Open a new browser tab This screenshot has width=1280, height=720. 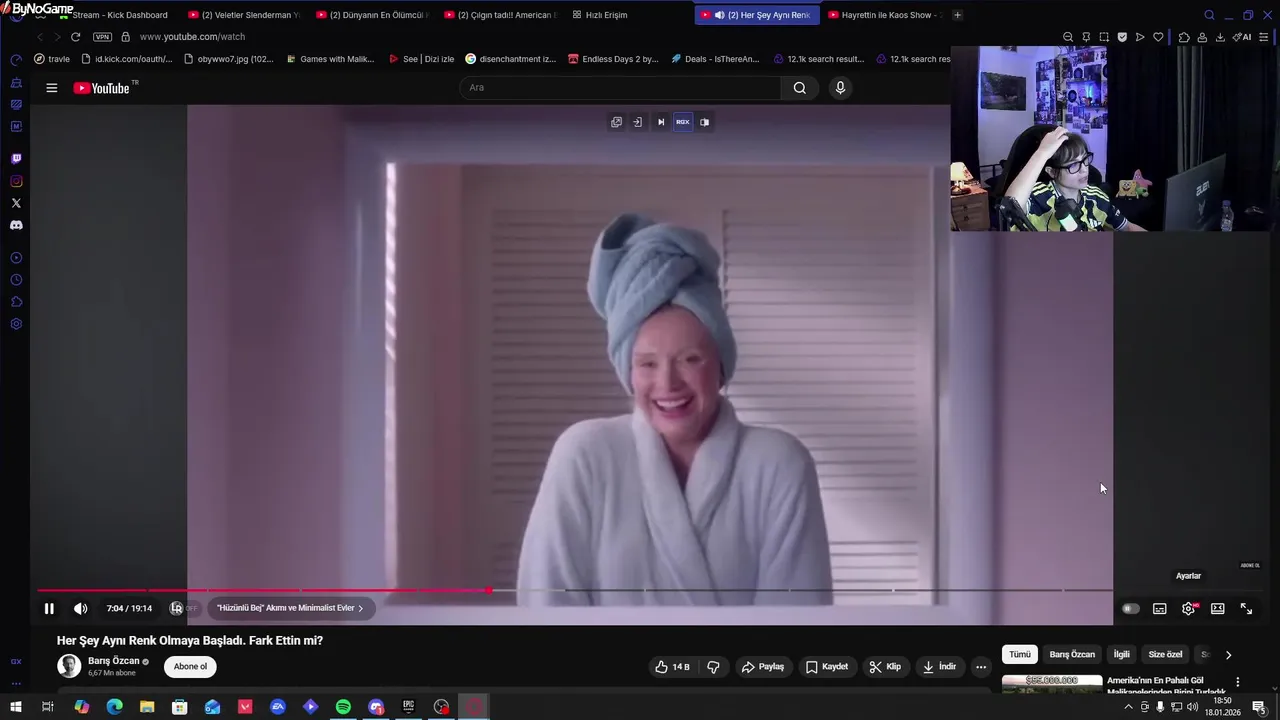pyautogui.click(x=957, y=15)
